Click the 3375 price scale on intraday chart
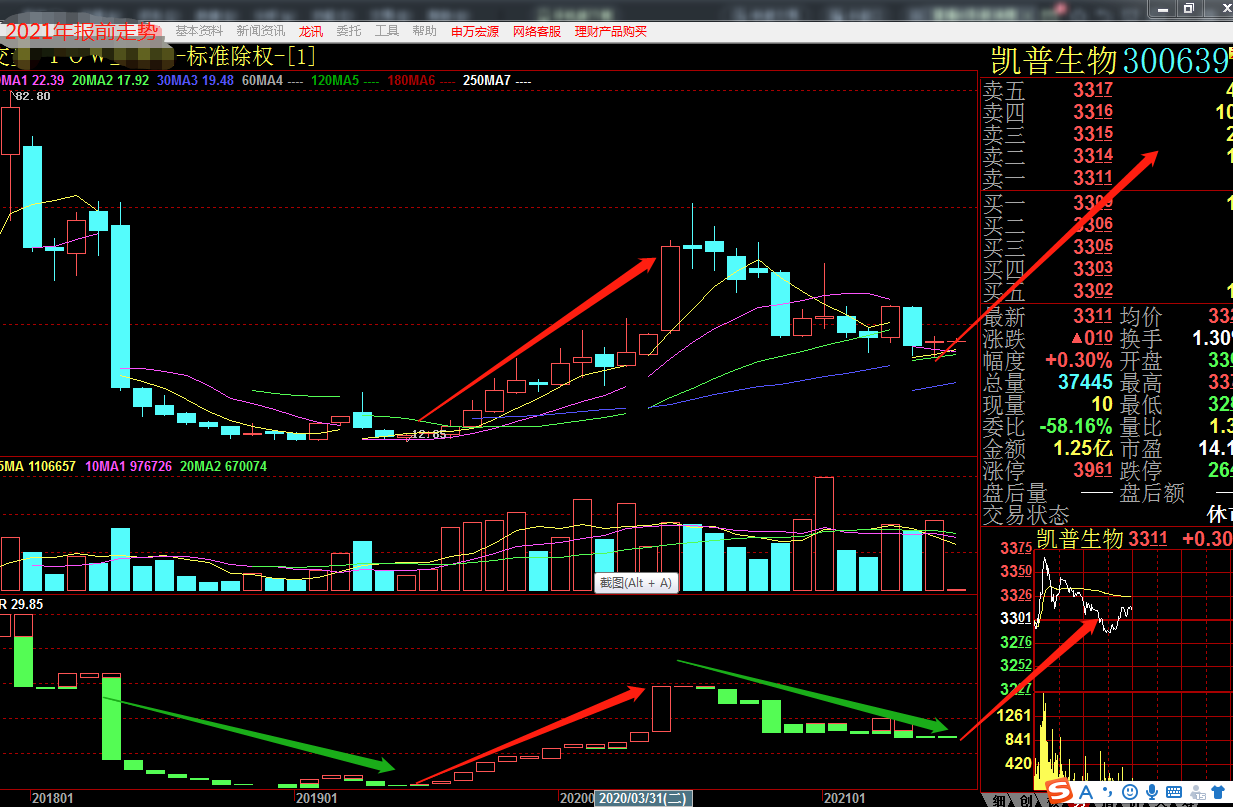This screenshot has width=1233, height=807. click(1015, 548)
